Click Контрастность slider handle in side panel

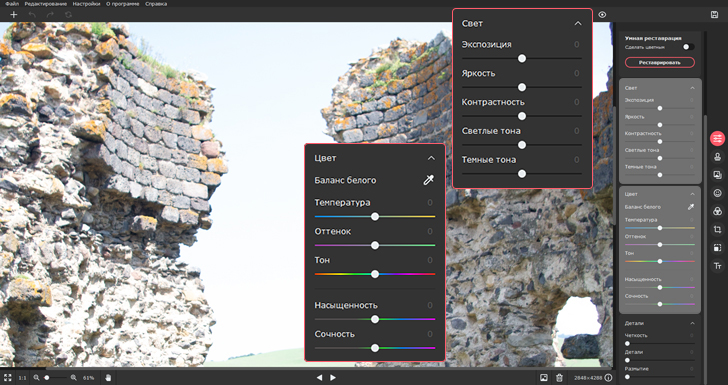pyautogui.click(x=660, y=142)
